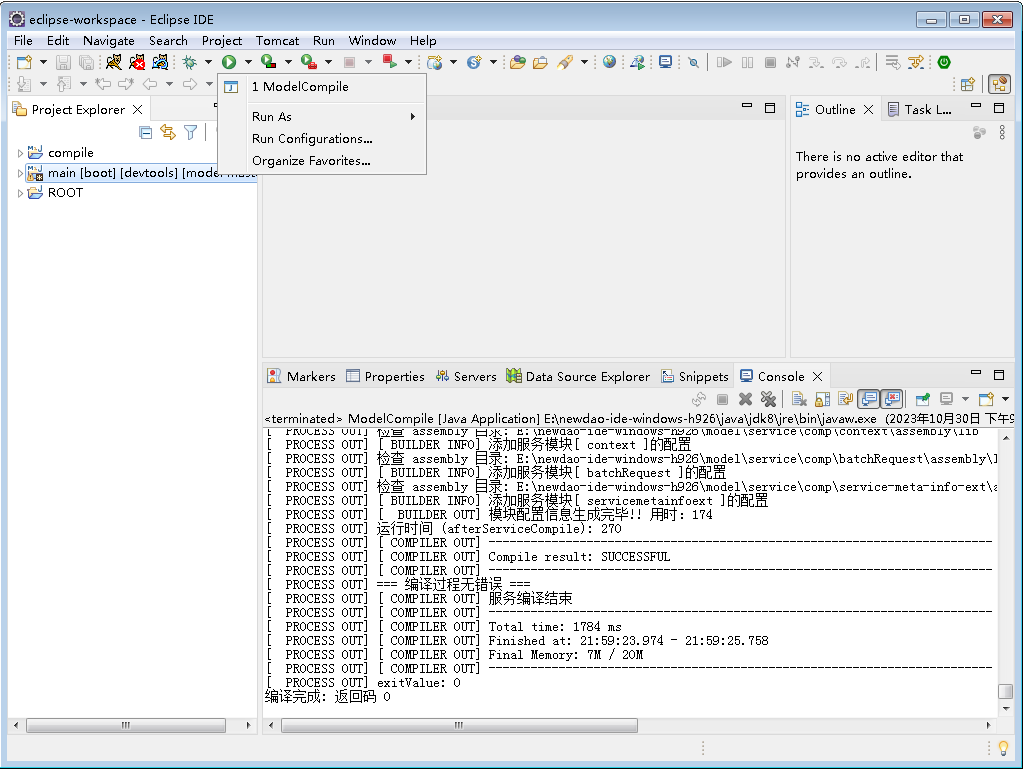The image size is (1023, 770).
Task: Expand the main [boot] project node
Action: point(20,174)
